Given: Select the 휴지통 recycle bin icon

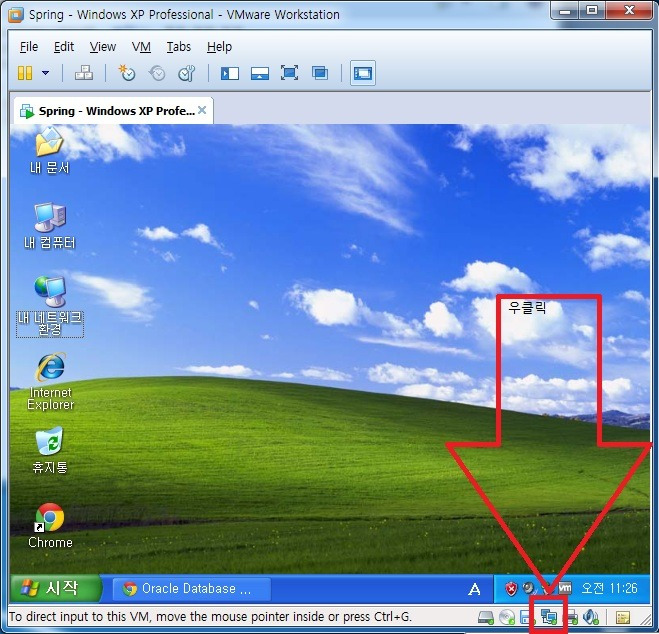Looking at the screenshot, I should (x=50, y=450).
